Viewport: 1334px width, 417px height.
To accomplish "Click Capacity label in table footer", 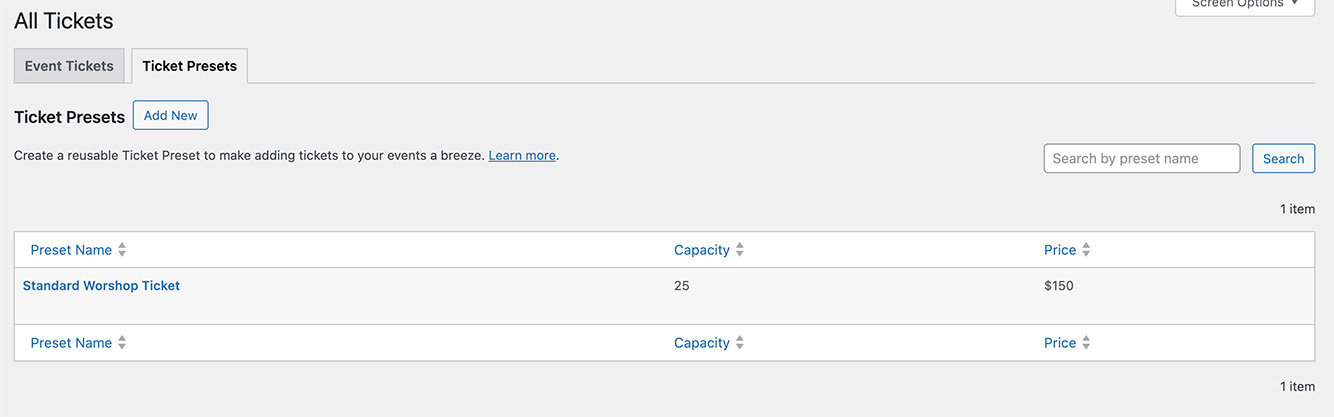I will [x=702, y=343].
